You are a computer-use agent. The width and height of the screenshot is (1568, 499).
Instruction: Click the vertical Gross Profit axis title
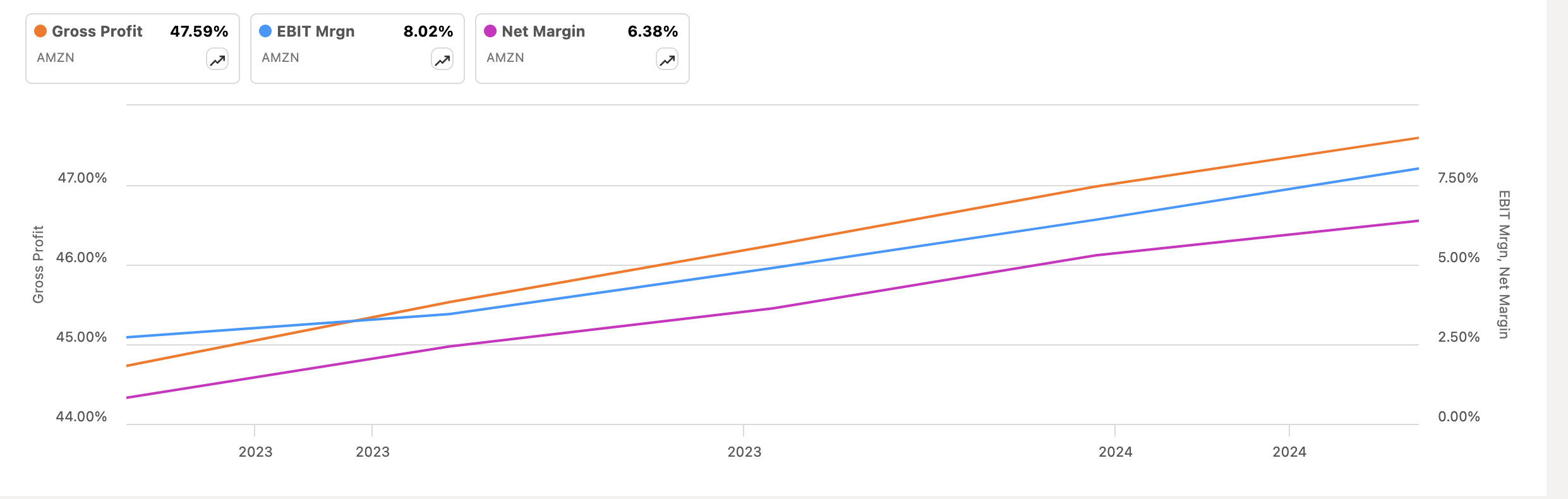coord(39,264)
